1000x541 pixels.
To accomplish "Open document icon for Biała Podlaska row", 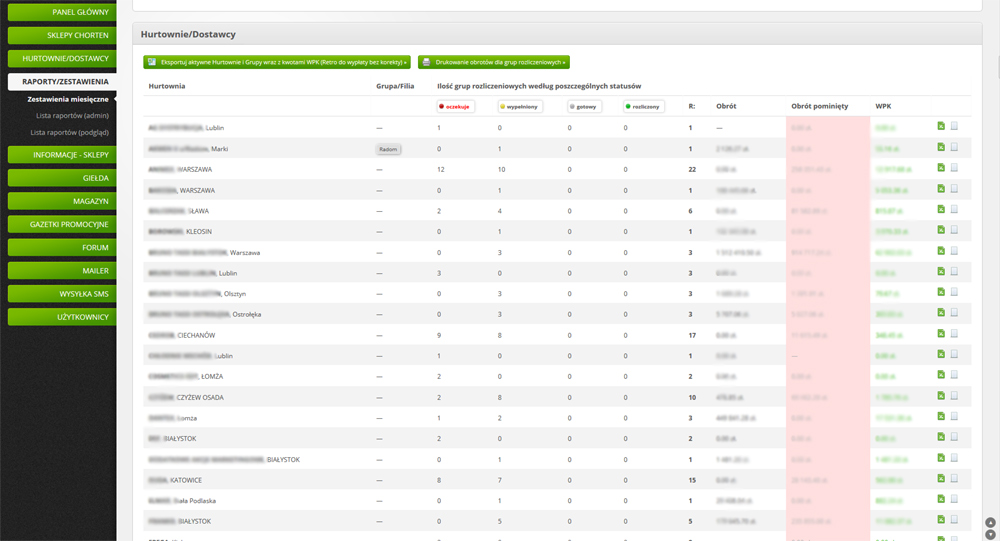I will click(x=954, y=500).
